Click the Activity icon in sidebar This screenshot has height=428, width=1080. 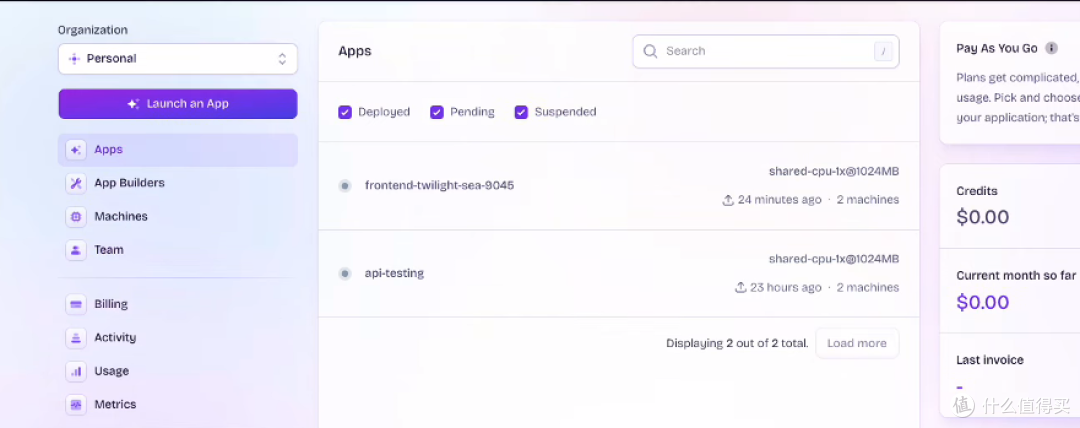[76, 338]
